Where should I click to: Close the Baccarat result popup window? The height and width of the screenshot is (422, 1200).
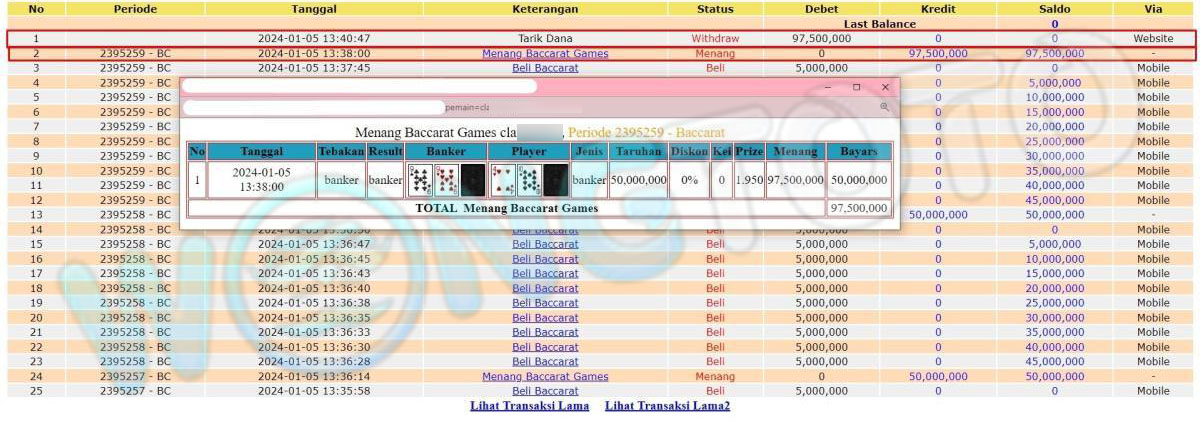[x=884, y=87]
